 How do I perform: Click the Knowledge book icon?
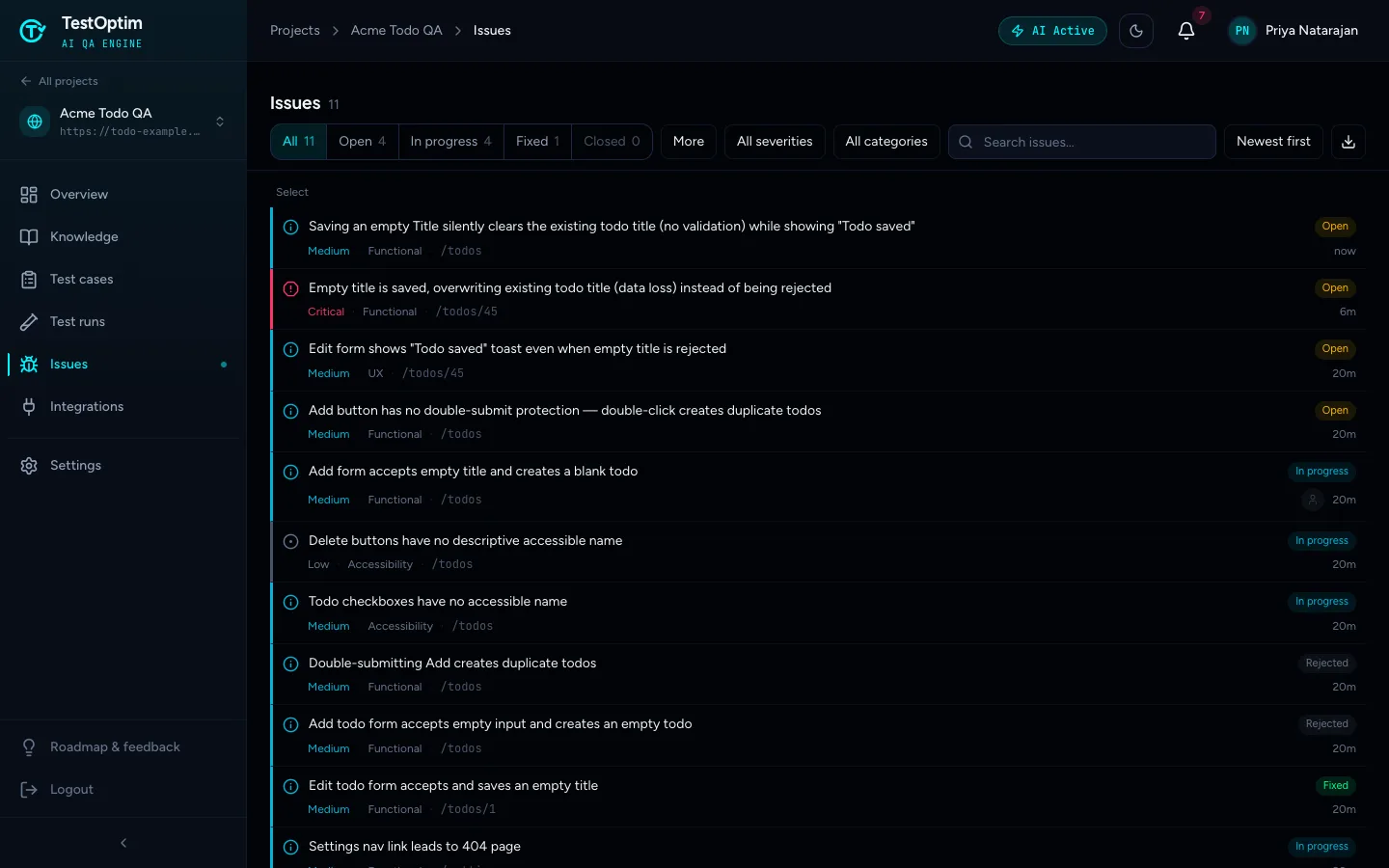point(29,237)
